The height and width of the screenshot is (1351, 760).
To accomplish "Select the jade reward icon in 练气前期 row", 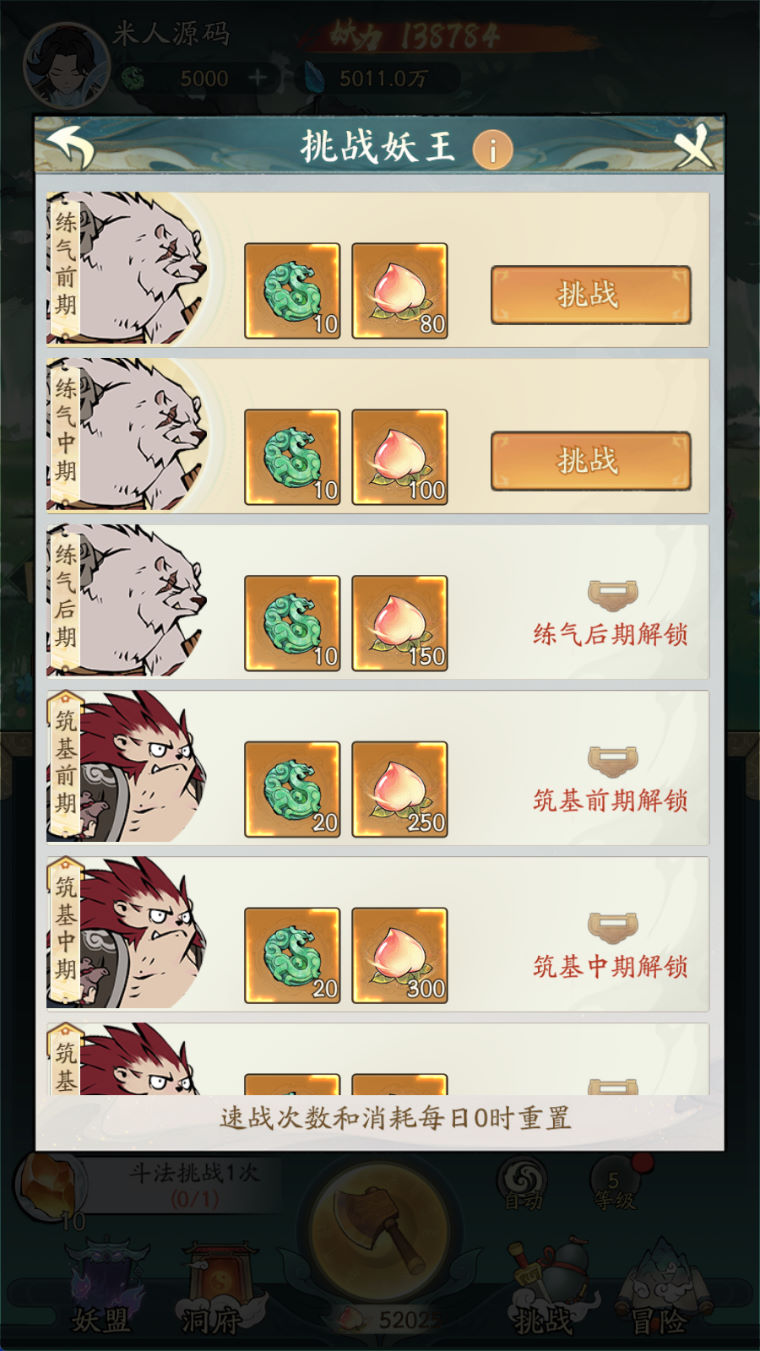I will (x=292, y=290).
